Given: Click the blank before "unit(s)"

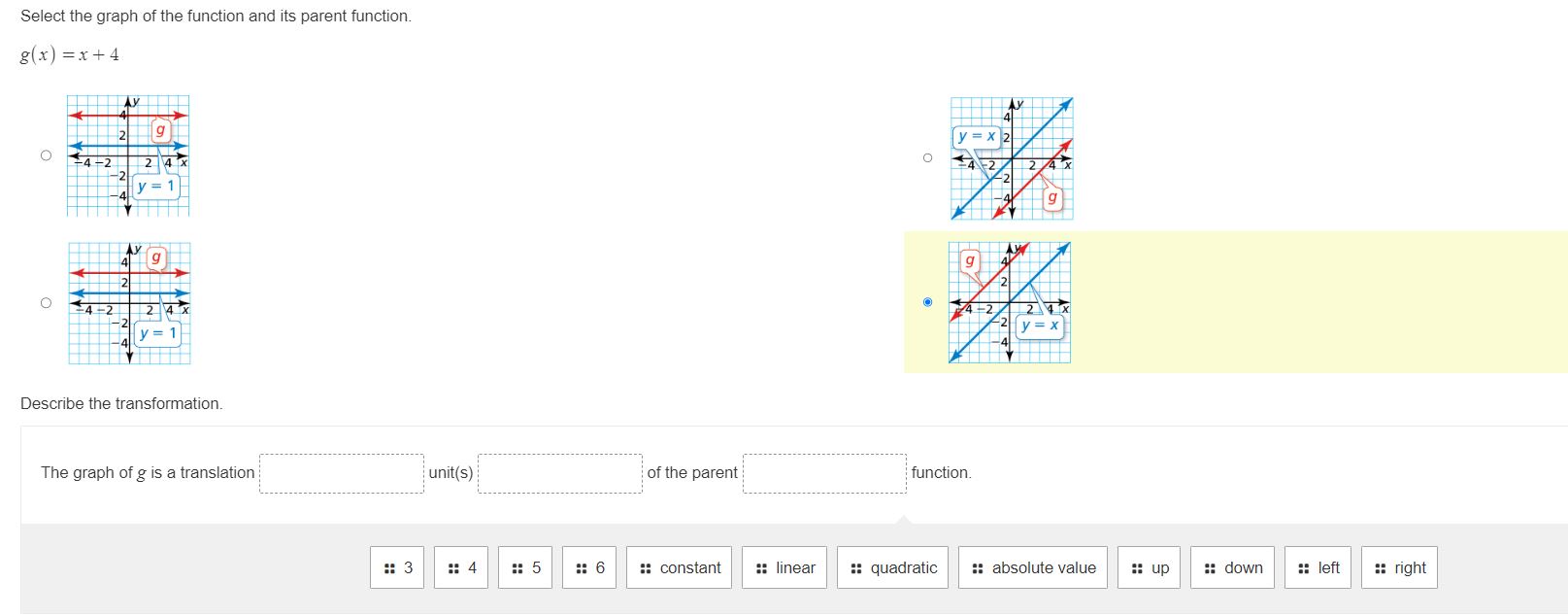Looking at the screenshot, I should pyautogui.click(x=342, y=472).
